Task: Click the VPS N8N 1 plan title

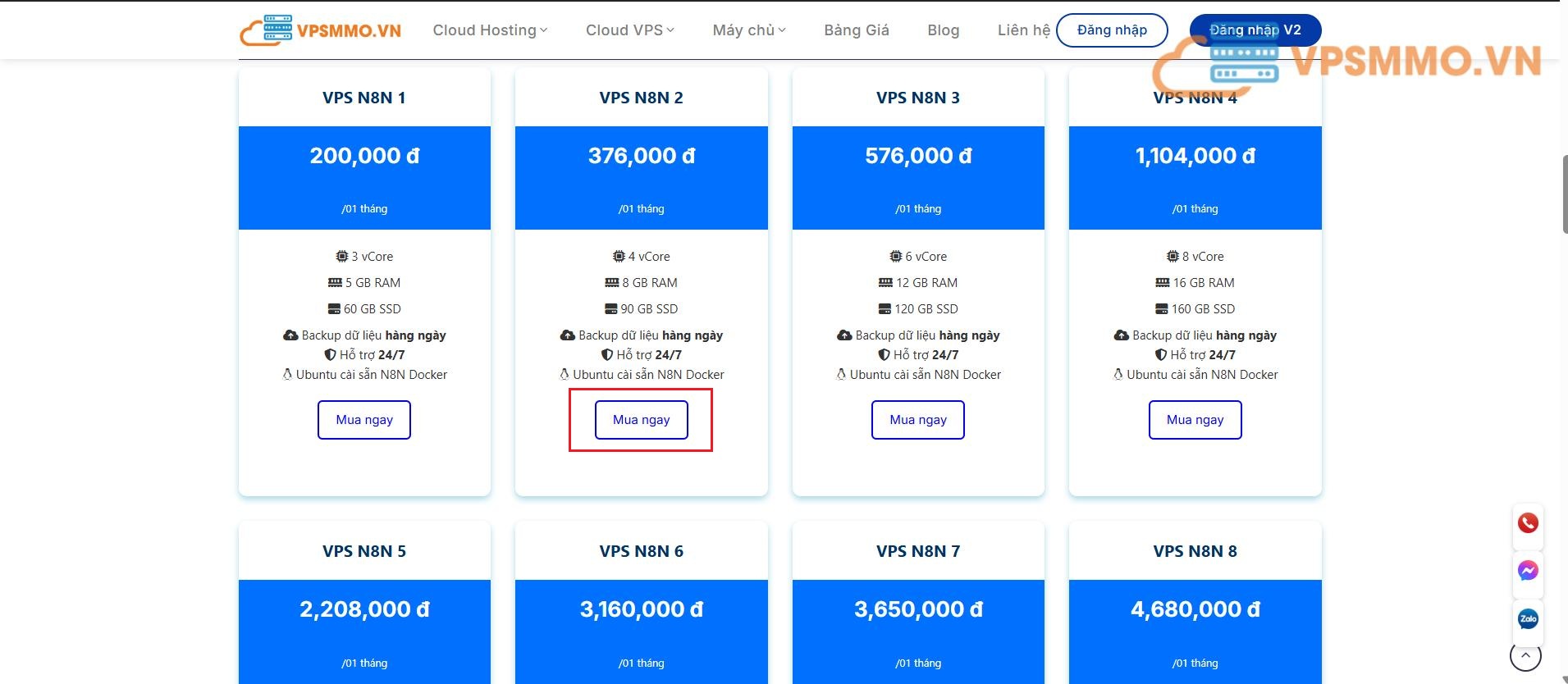Action: (x=364, y=98)
